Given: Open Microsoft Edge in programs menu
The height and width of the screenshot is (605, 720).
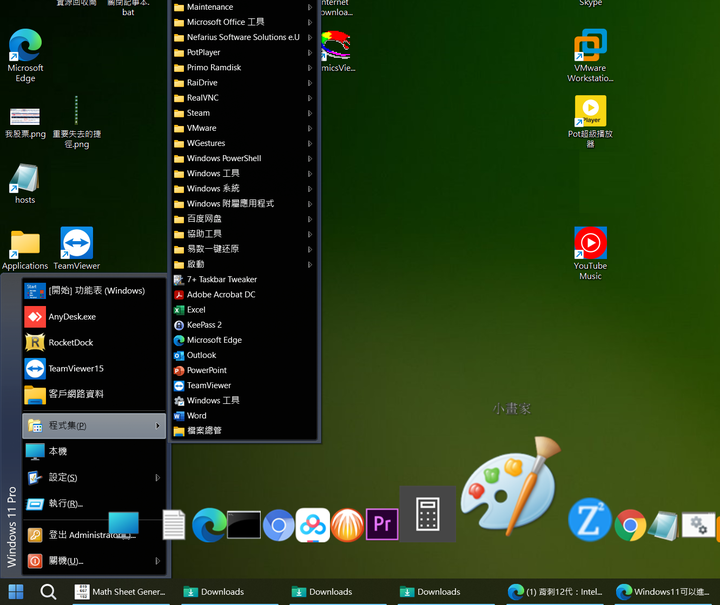Looking at the screenshot, I should click(243, 340).
